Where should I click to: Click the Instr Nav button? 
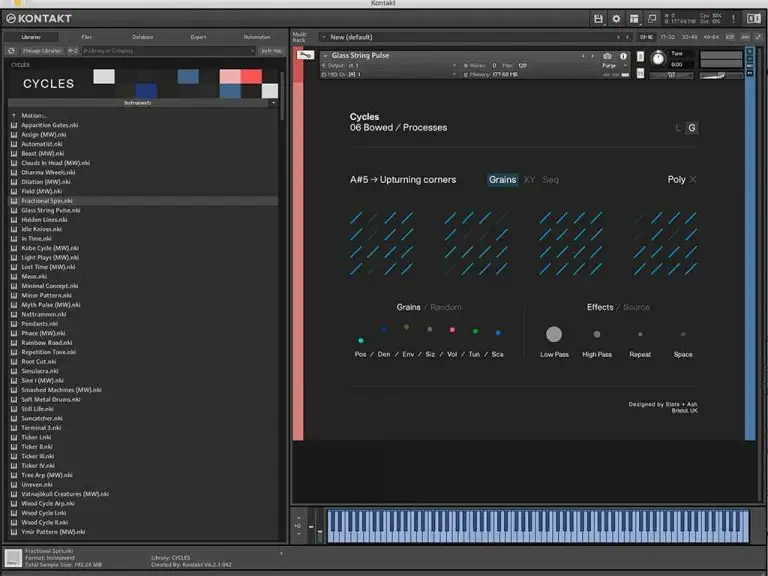coord(271,51)
